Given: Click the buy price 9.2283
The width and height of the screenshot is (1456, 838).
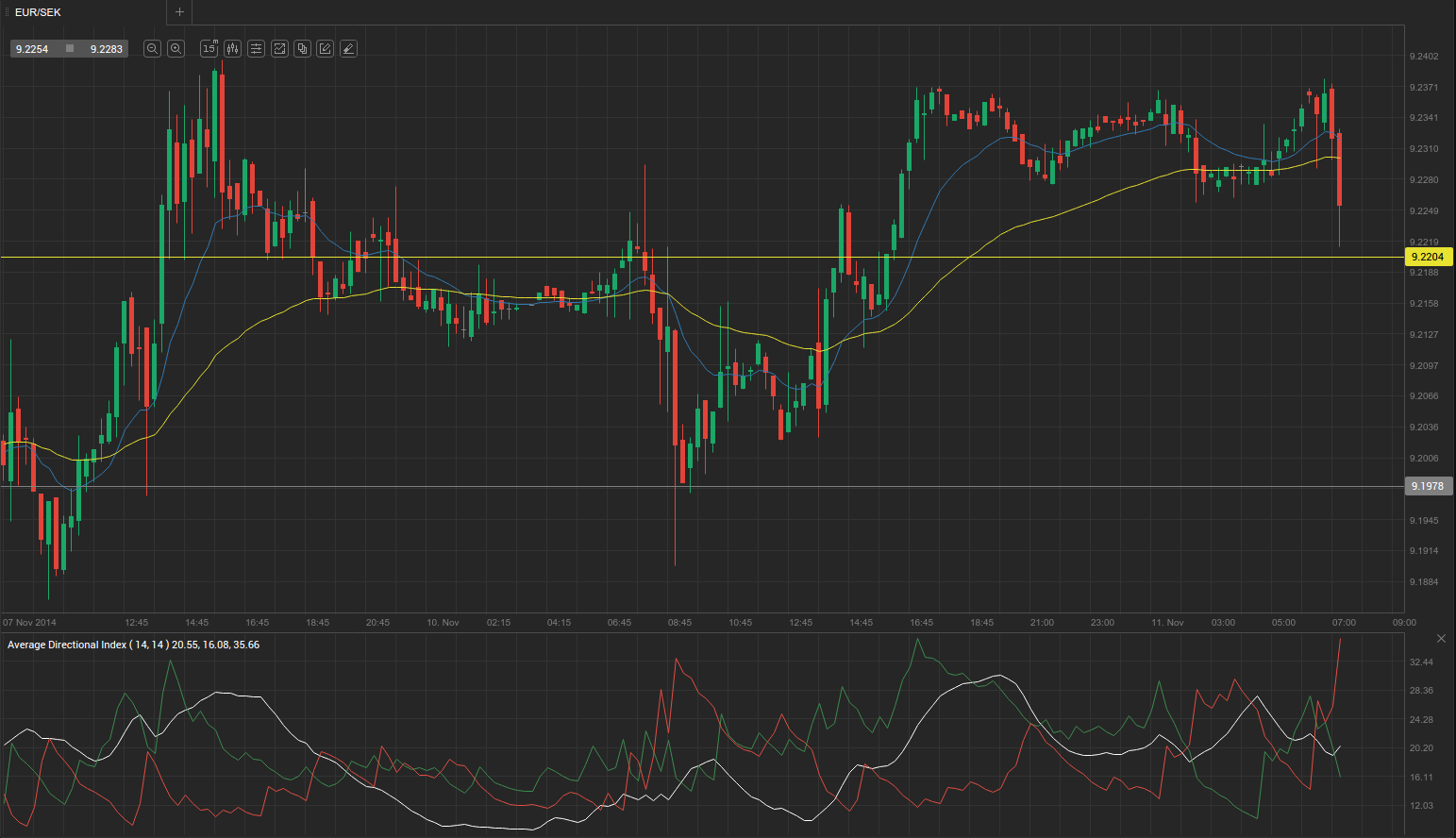Looking at the screenshot, I should [106, 49].
